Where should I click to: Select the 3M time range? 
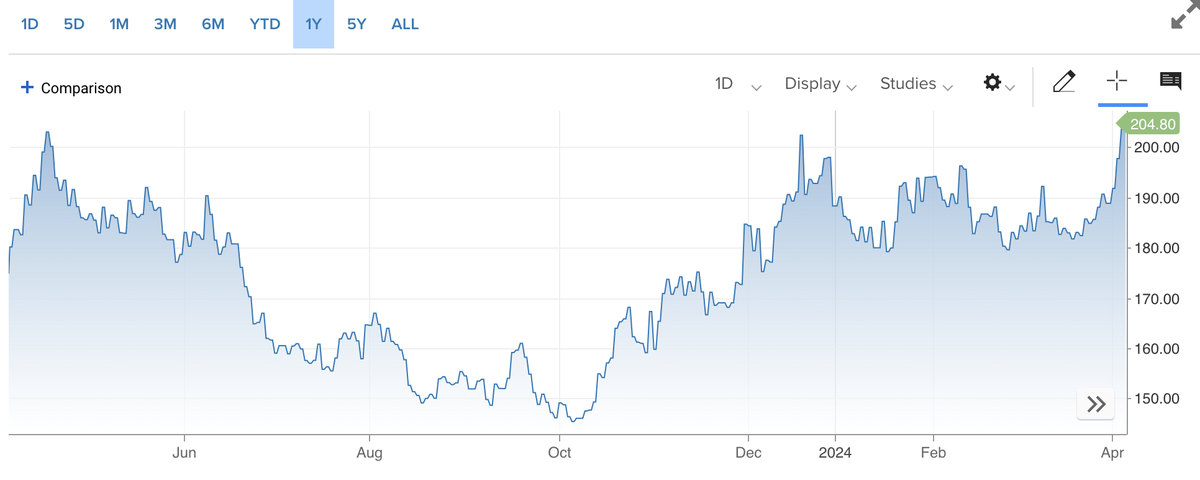(x=165, y=24)
